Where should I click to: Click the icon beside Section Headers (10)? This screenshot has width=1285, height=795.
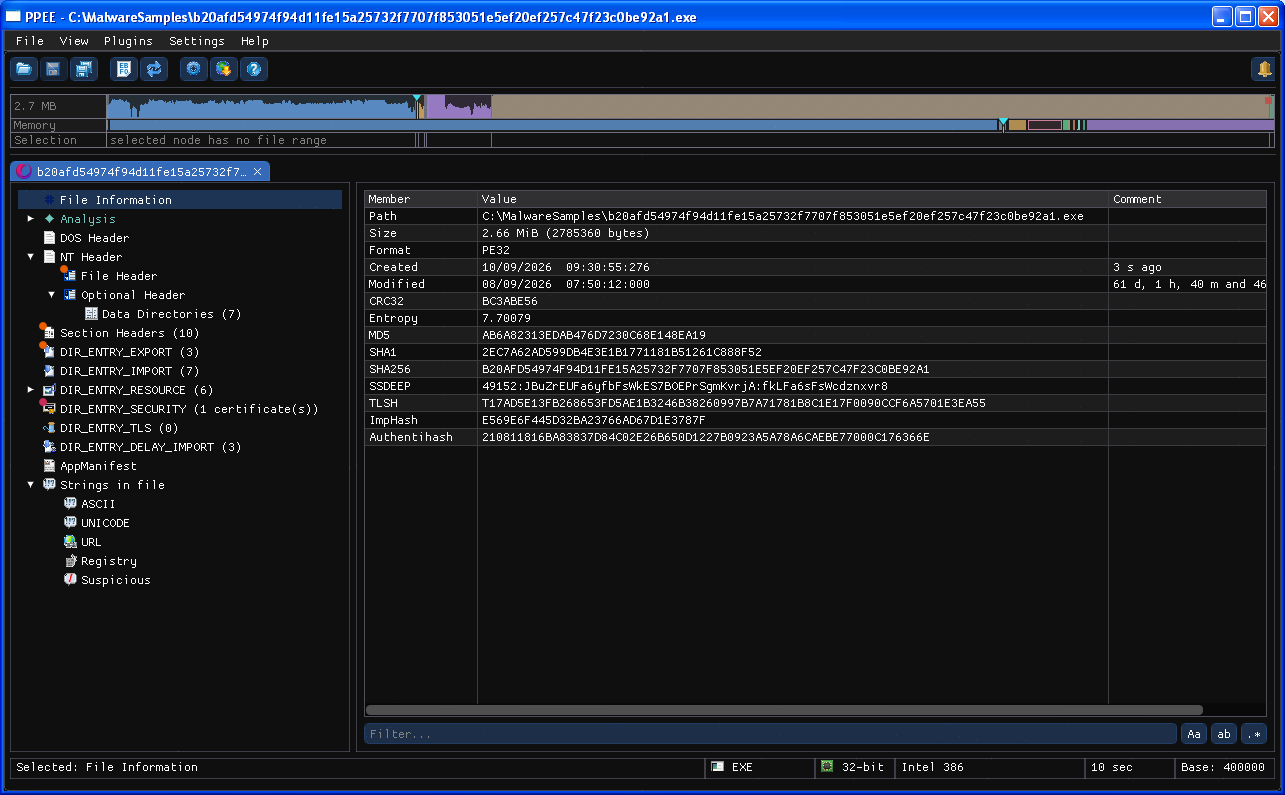point(48,332)
